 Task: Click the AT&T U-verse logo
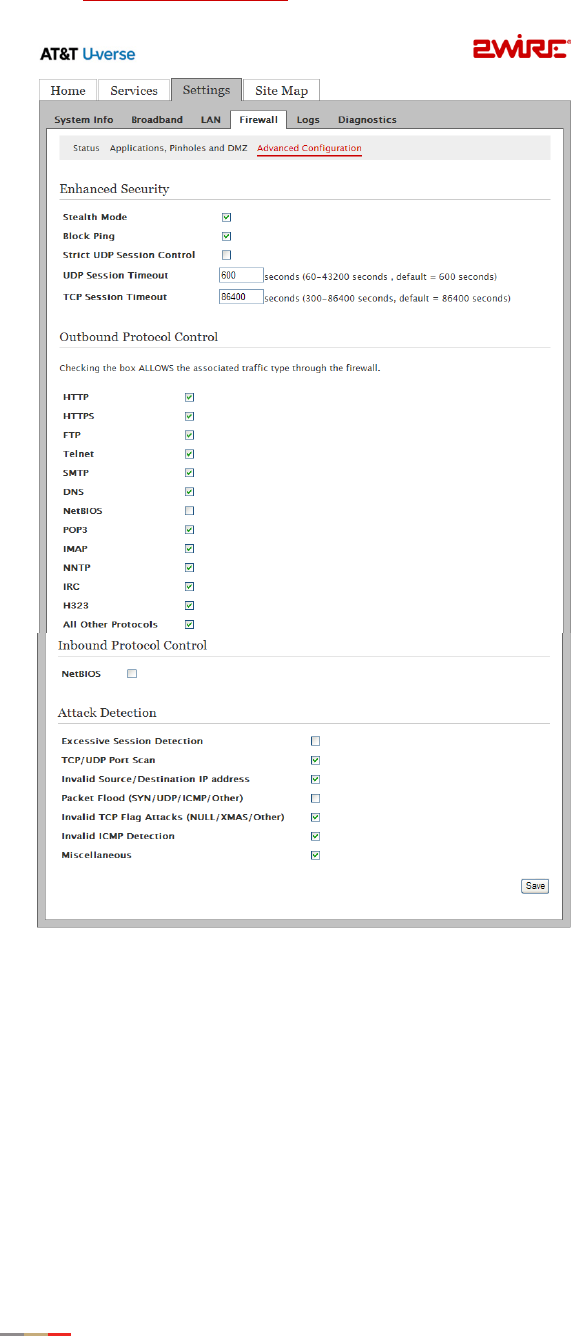(x=88, y=53)
